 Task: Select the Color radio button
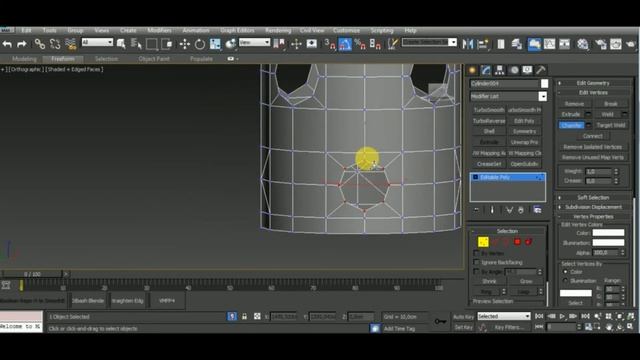pos(565,272)
